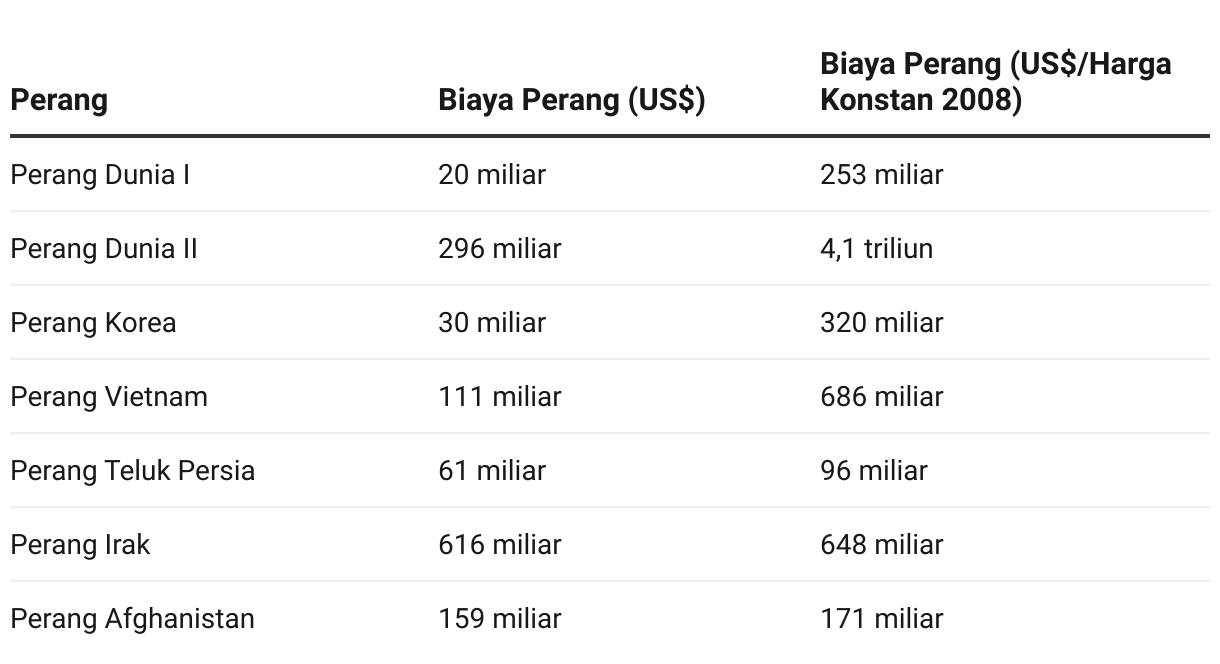Select the Perang Dunia I row label

point(100,175)
